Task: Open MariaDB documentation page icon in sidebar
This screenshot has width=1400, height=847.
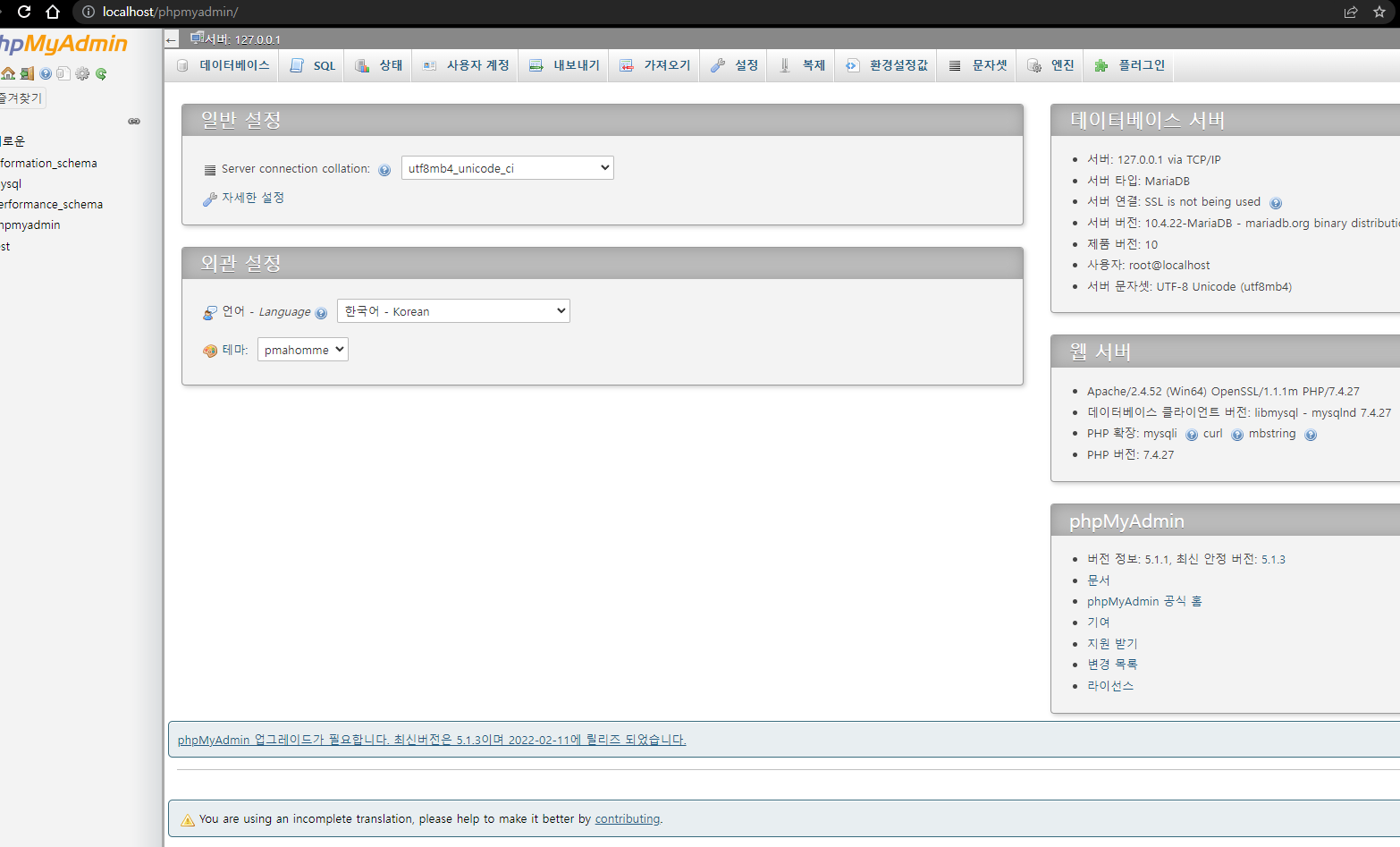Action: click(63, 73)
